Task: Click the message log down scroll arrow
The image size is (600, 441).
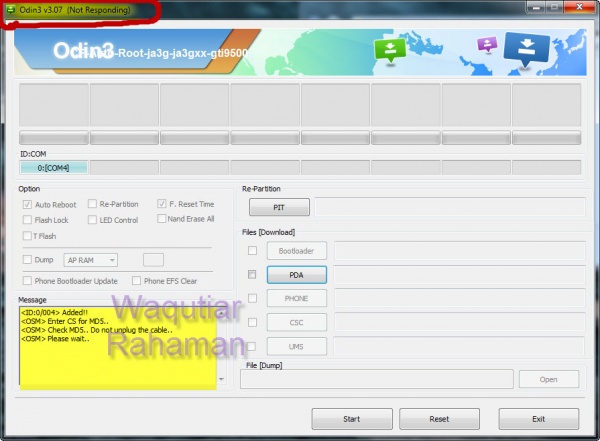Action: tap(222, 379)
